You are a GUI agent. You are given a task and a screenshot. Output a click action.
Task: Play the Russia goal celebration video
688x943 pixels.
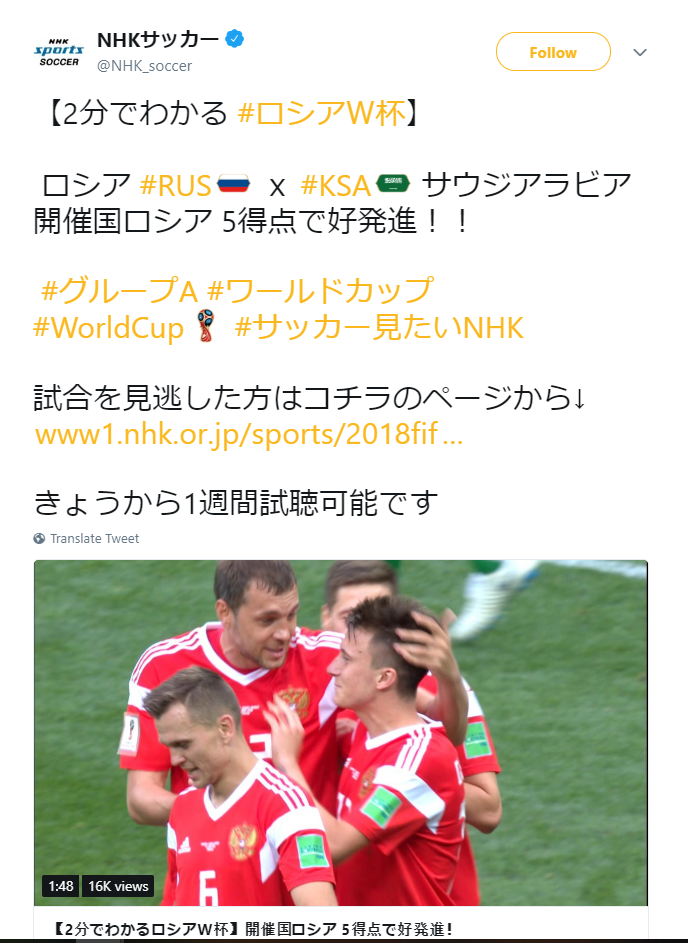point(340,733)
